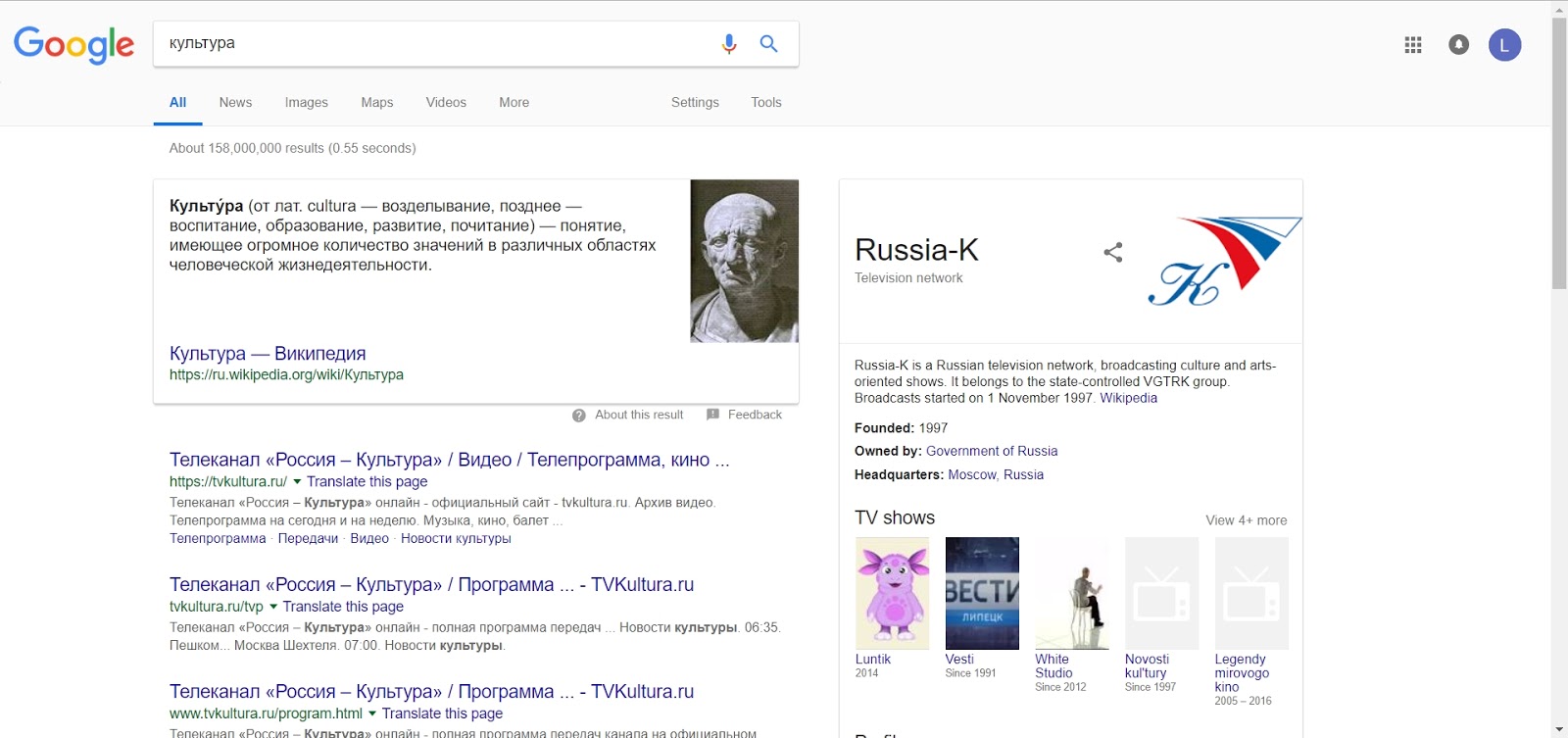Image resolution: width=1568 pixels, height=738 pixels.
Task: Open the Новости культуры sitelink
Action: coord(456,538)
